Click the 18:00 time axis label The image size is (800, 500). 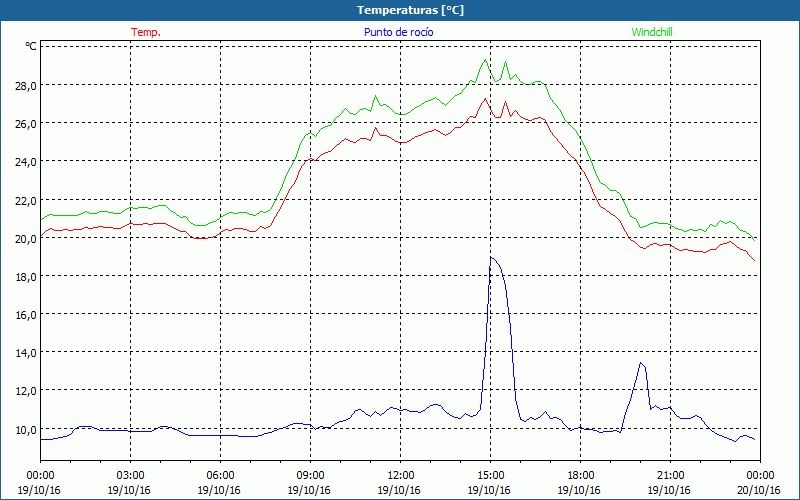(x=581, y=476)
